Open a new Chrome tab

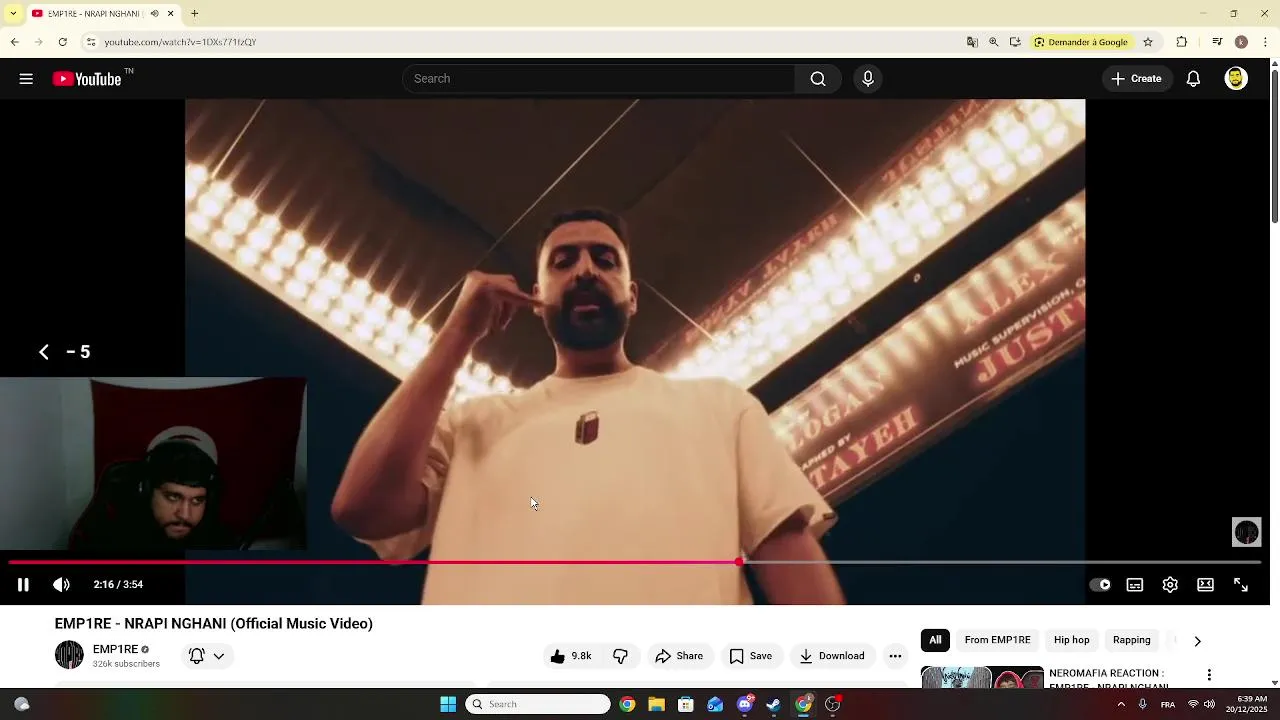[x=195, y=13]
